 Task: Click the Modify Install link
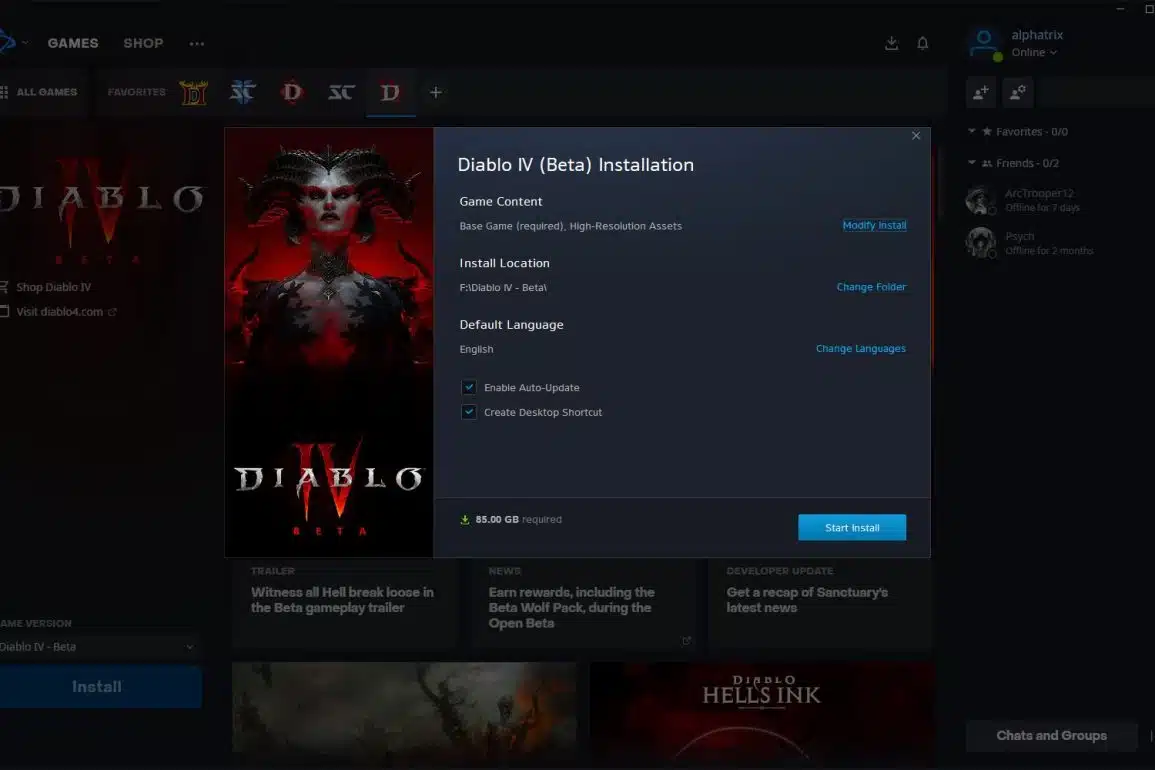pos(874,225)
